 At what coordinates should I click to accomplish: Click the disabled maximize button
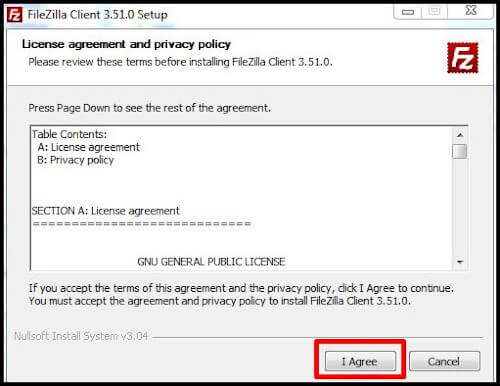coord(434,12)
